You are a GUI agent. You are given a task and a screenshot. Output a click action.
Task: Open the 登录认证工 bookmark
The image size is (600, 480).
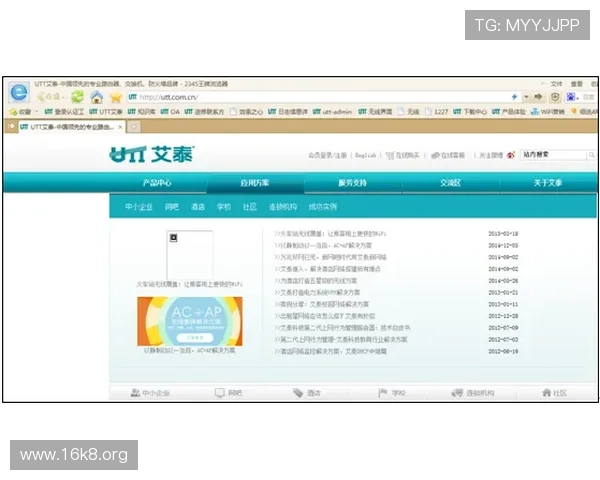pyautogui.click(x=64, y=112)
